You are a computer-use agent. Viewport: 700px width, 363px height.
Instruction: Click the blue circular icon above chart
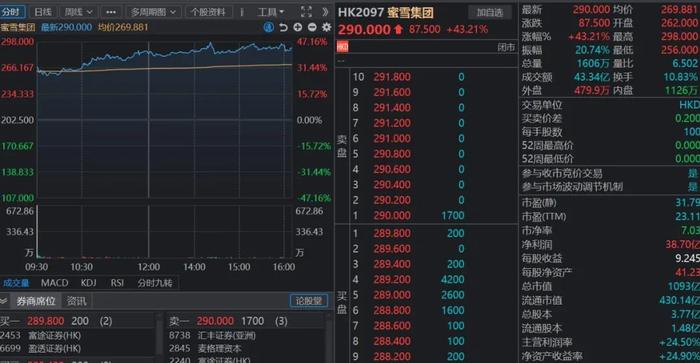click(269, 28)
